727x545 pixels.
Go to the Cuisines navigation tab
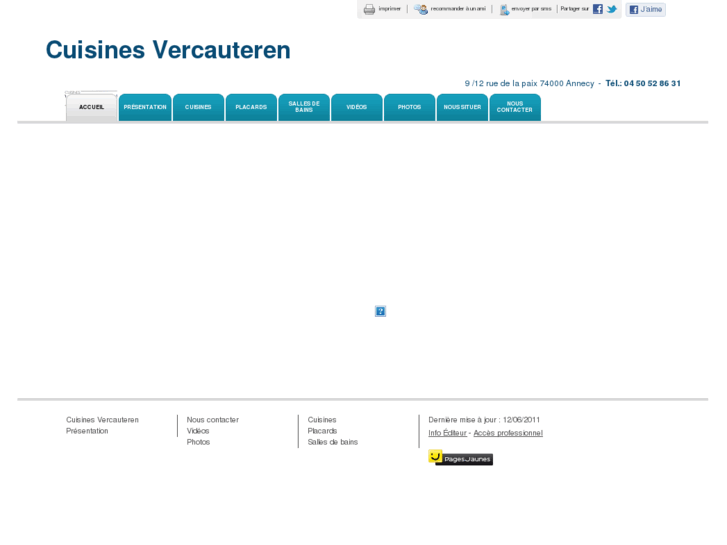coord(198,107)
